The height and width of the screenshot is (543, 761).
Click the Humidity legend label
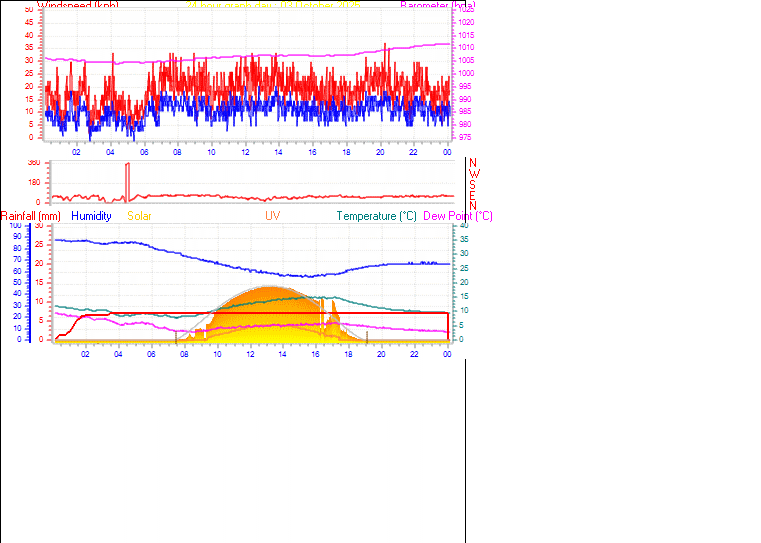pos(91,216)
